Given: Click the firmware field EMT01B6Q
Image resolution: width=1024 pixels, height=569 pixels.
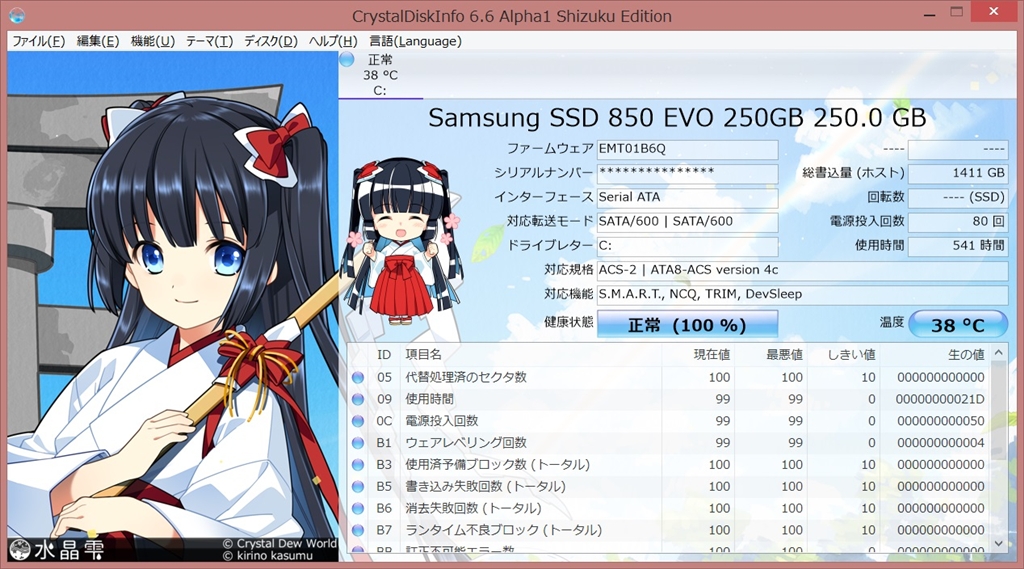Looking at the screenshot, I should click(687, 149).
